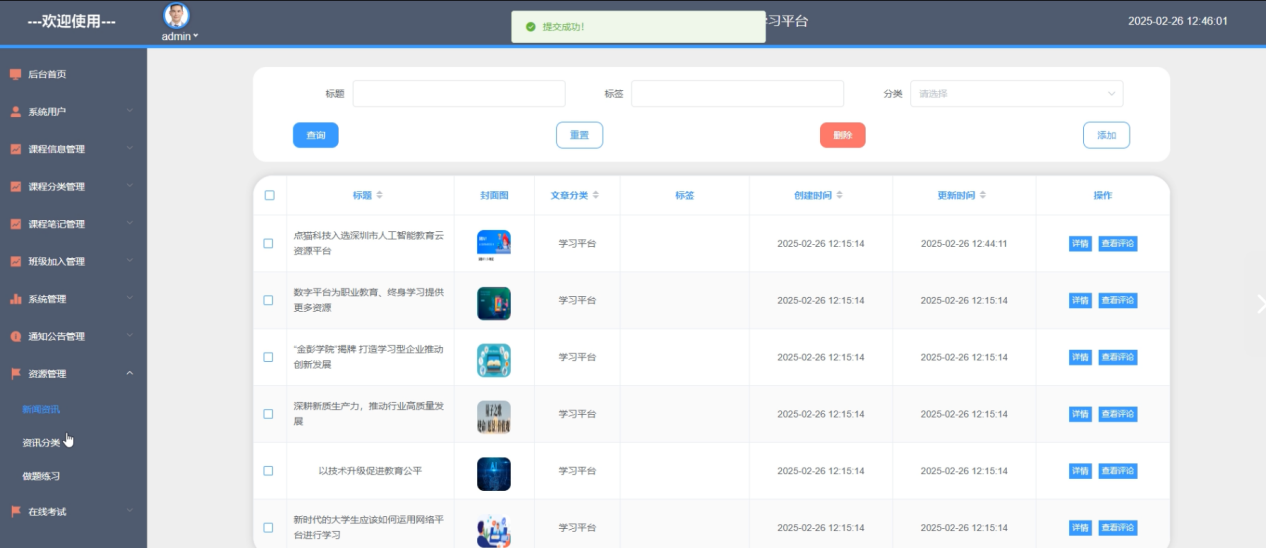
Task: Check the row 以技术升级促进教育公平
Action: (268, 471)
